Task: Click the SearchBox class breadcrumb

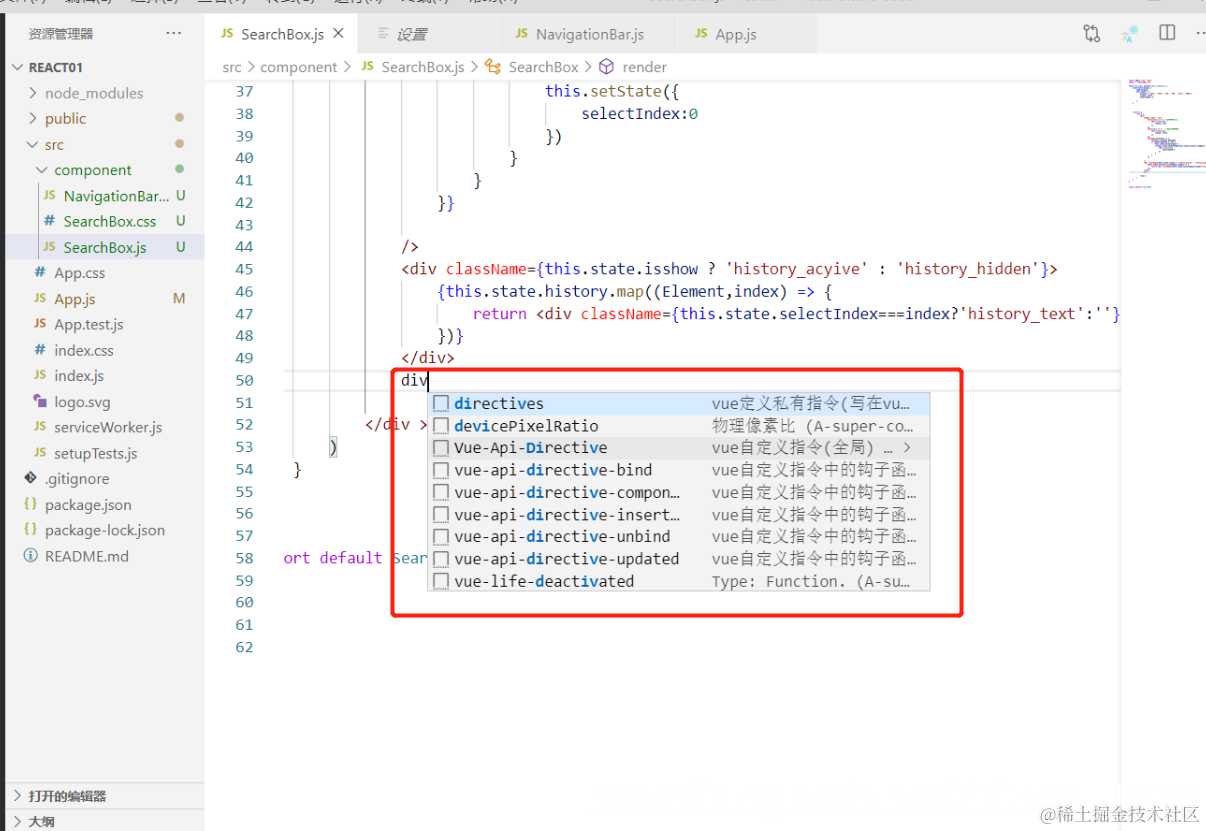Action: 544,67
